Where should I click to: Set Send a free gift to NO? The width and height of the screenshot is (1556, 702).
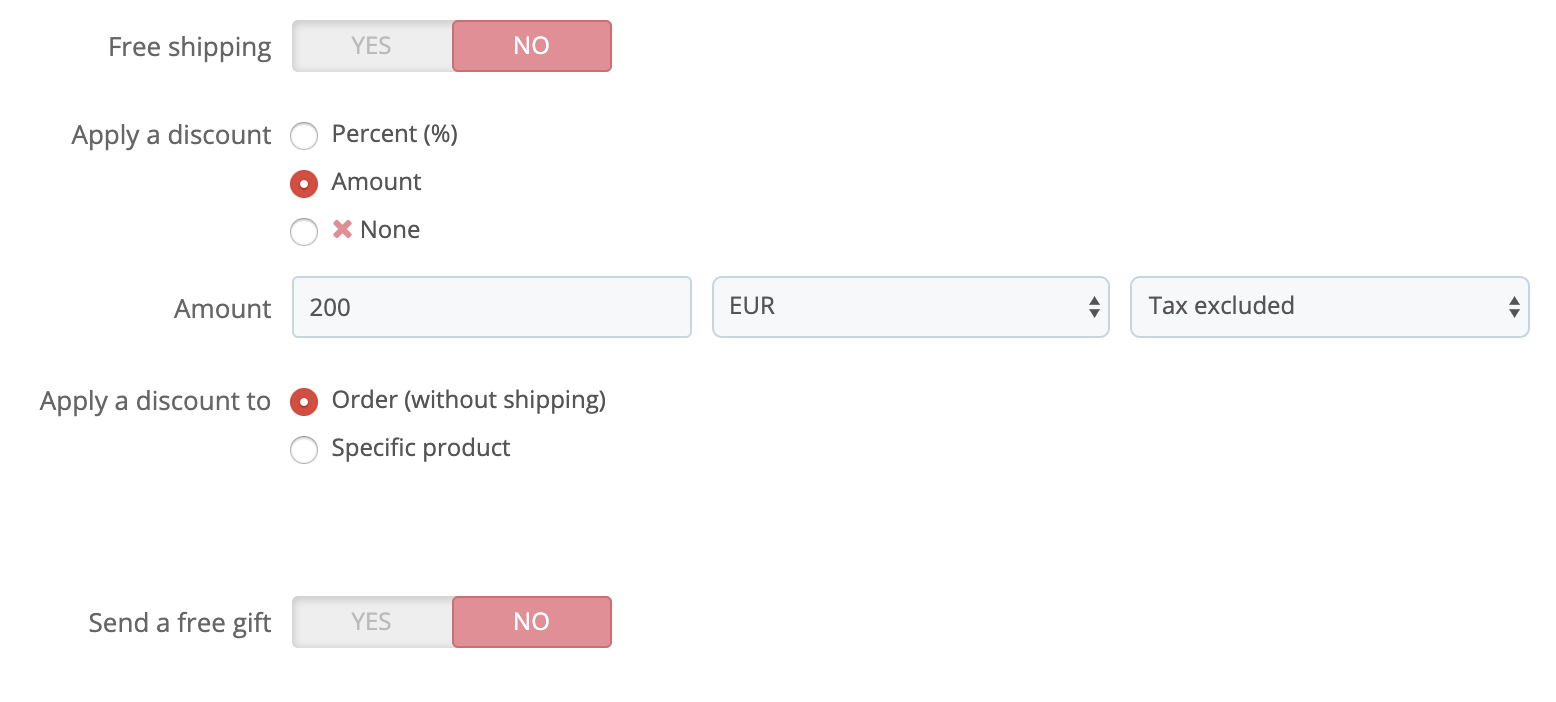[531, 622]
